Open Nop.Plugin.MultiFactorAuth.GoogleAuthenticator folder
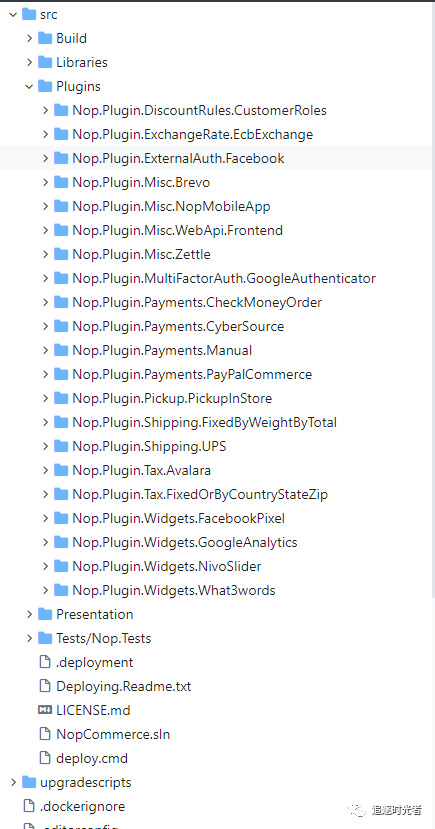The height and width of the screenshot is (829, 435). pos(224,279)
